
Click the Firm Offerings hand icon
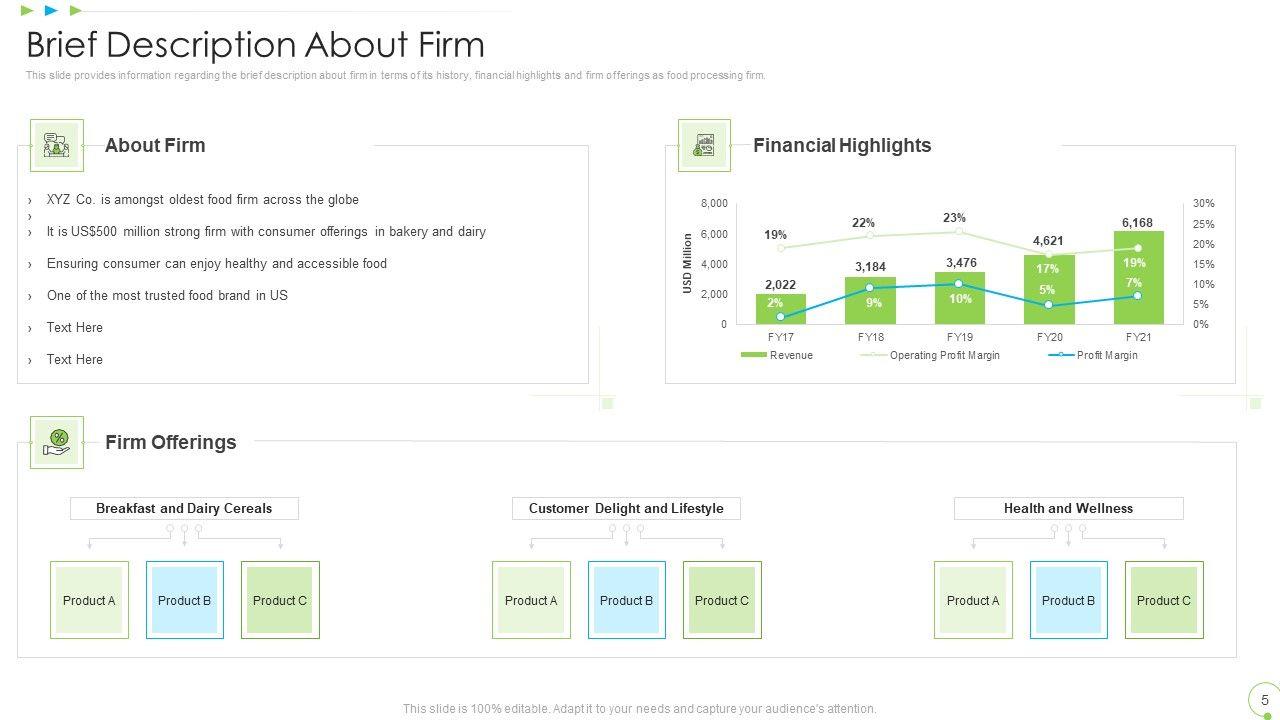tap(57, 442)
